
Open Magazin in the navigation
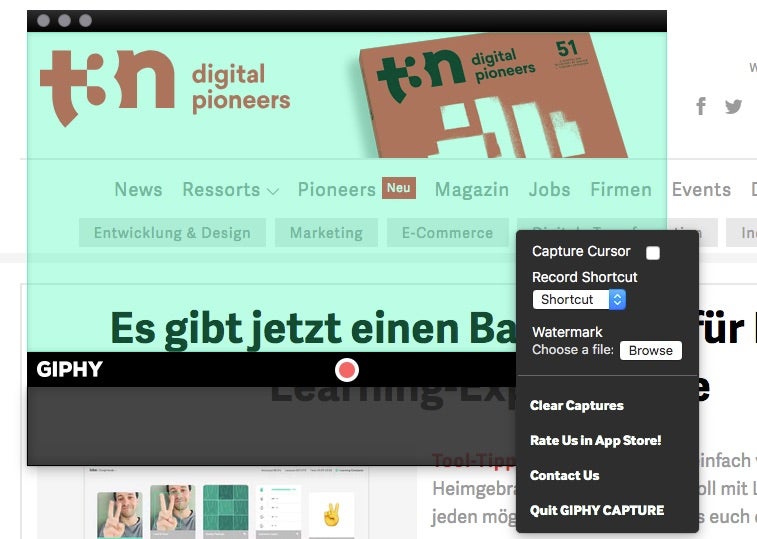click(472, 189)
